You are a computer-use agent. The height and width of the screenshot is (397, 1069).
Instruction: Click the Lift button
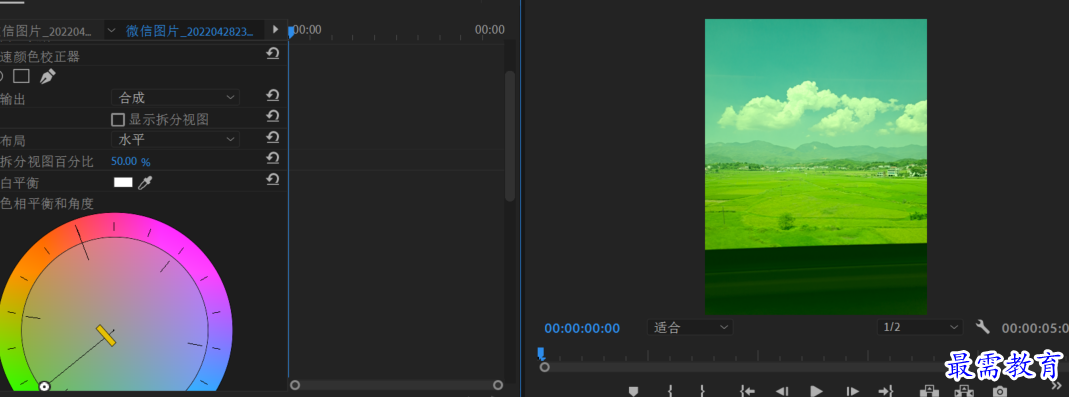coord(928,391)
